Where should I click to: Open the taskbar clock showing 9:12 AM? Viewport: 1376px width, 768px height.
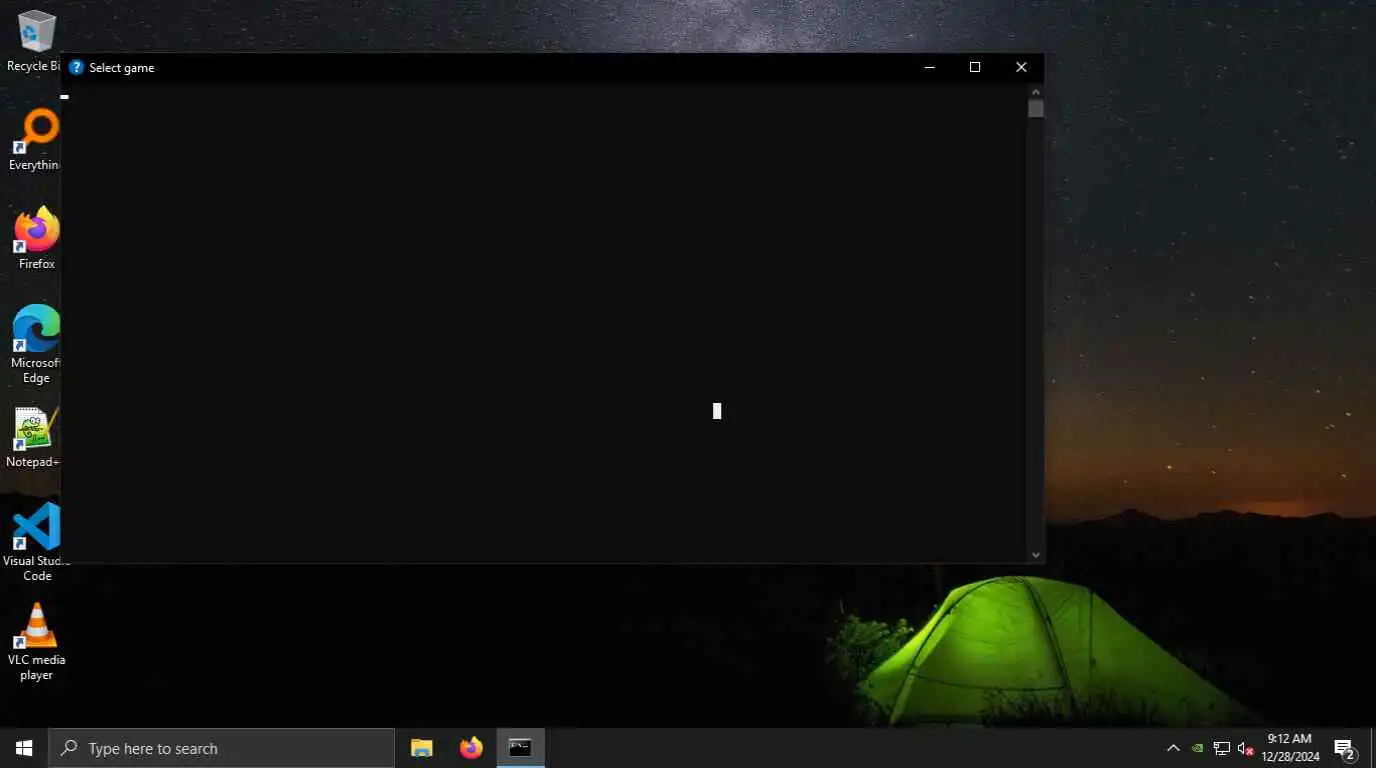tap(1289, 748)
